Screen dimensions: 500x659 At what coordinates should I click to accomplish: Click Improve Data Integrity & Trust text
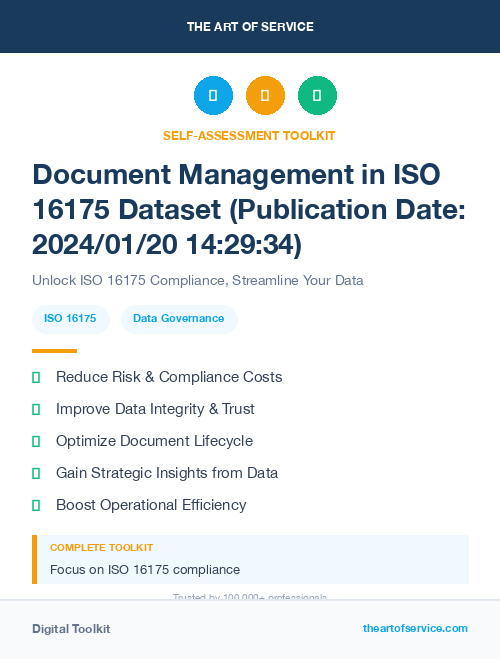coord(155,409)
